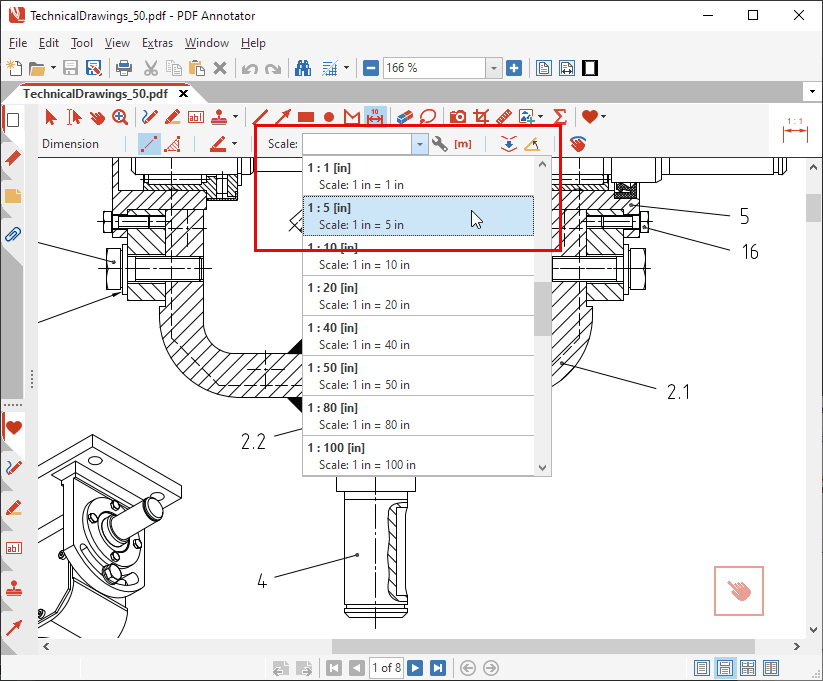Expand the zoom level dropdown
Viewport: 823px width, 681px height.
click(493, 68)
